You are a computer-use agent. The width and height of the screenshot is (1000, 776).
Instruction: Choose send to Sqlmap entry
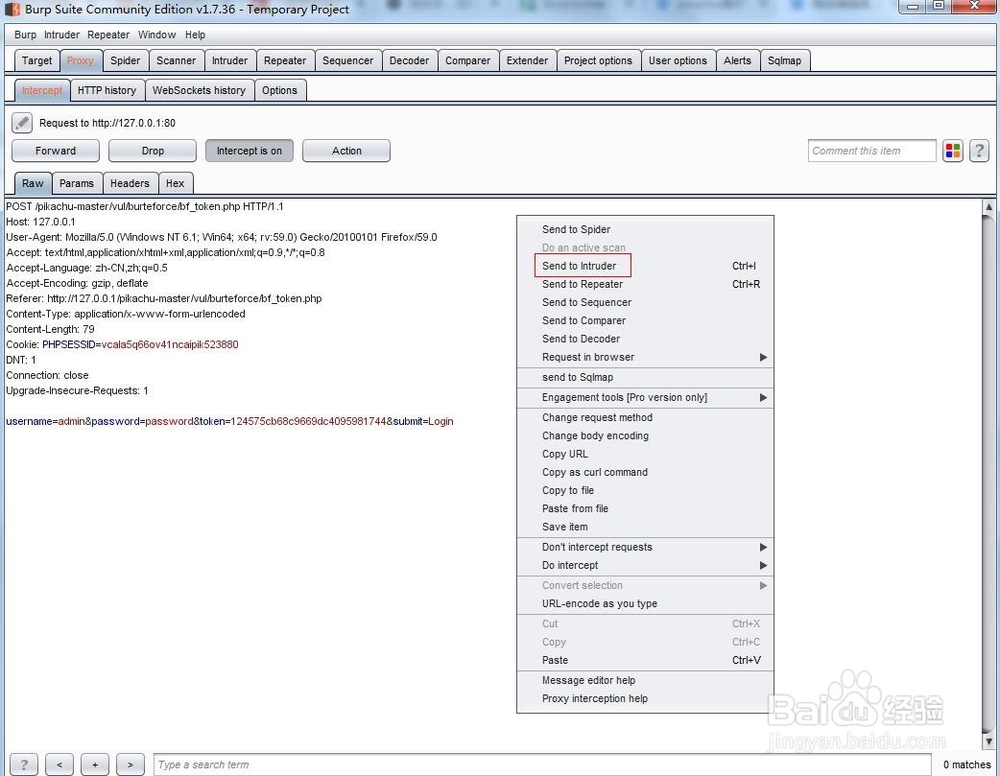(x=645, y=377)
